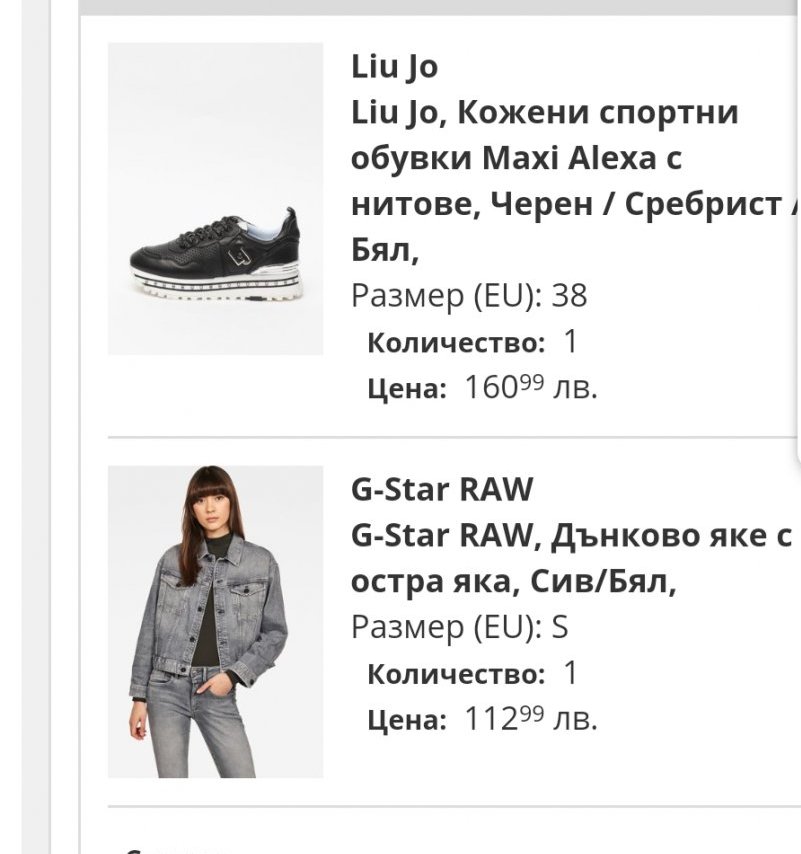This screenshot has height=854, width=801.
Task: Click size value S for the jacket
Action: pos(560,627)
